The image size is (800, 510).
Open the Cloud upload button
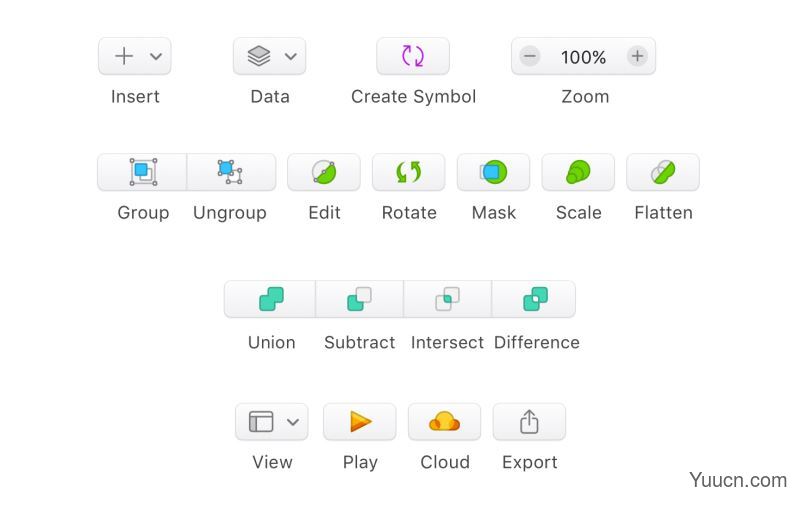click(x=444, y=422)
